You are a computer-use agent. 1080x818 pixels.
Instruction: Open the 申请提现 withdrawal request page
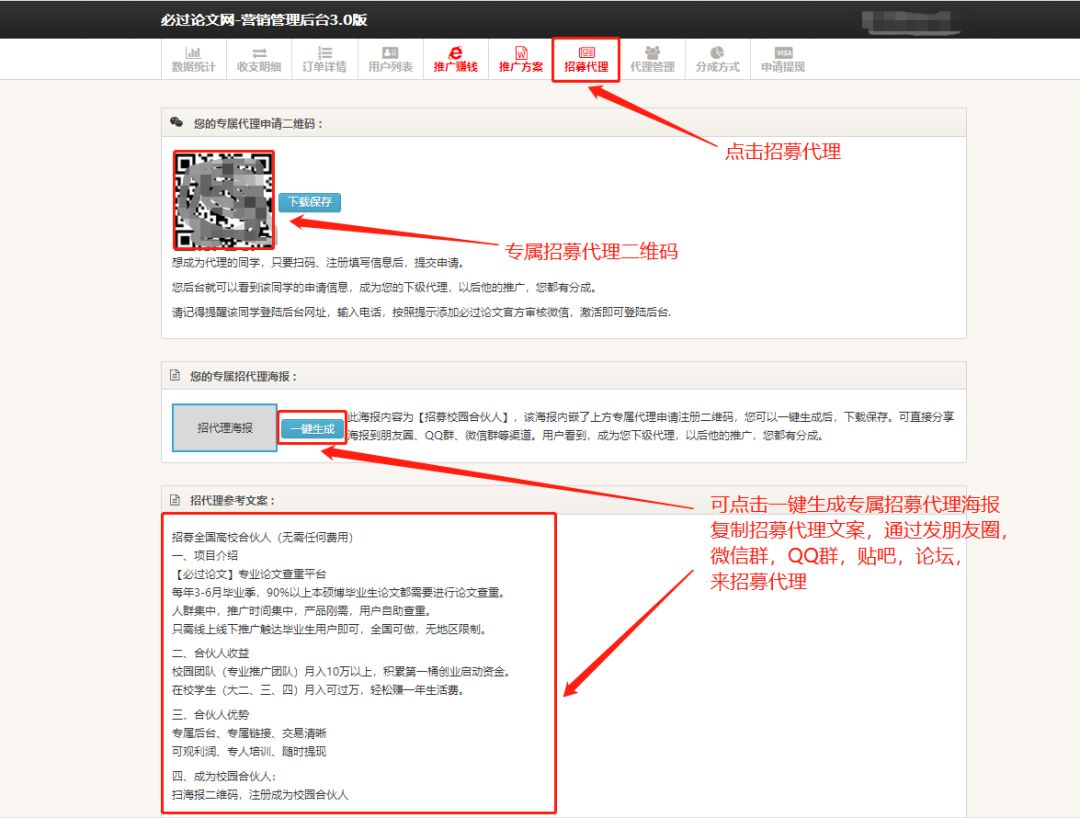pos(783,58)
